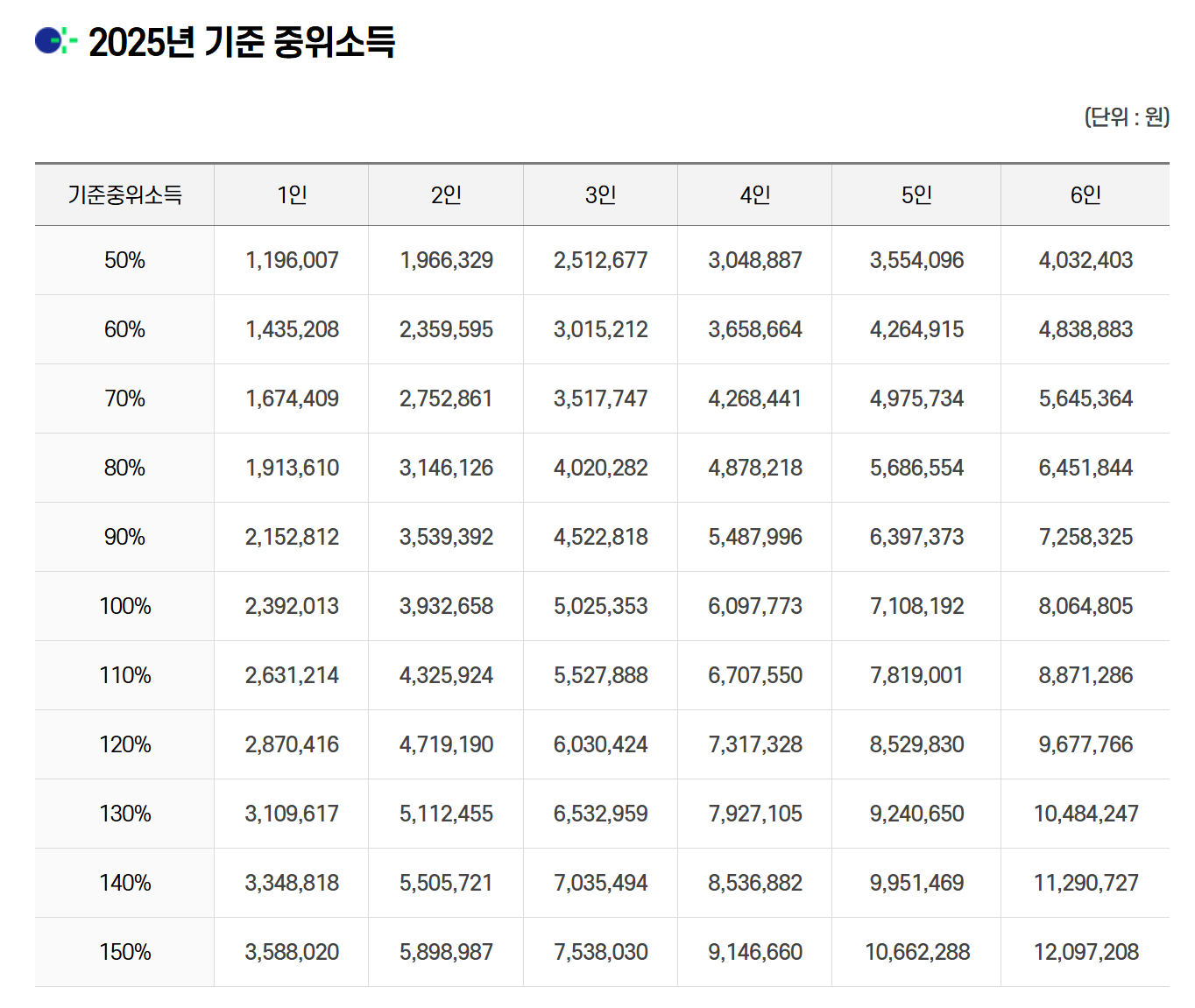Click the cell value 3,015,212
The height and width of the screenshot is (1008, 1195).
(x=601, y=329)
